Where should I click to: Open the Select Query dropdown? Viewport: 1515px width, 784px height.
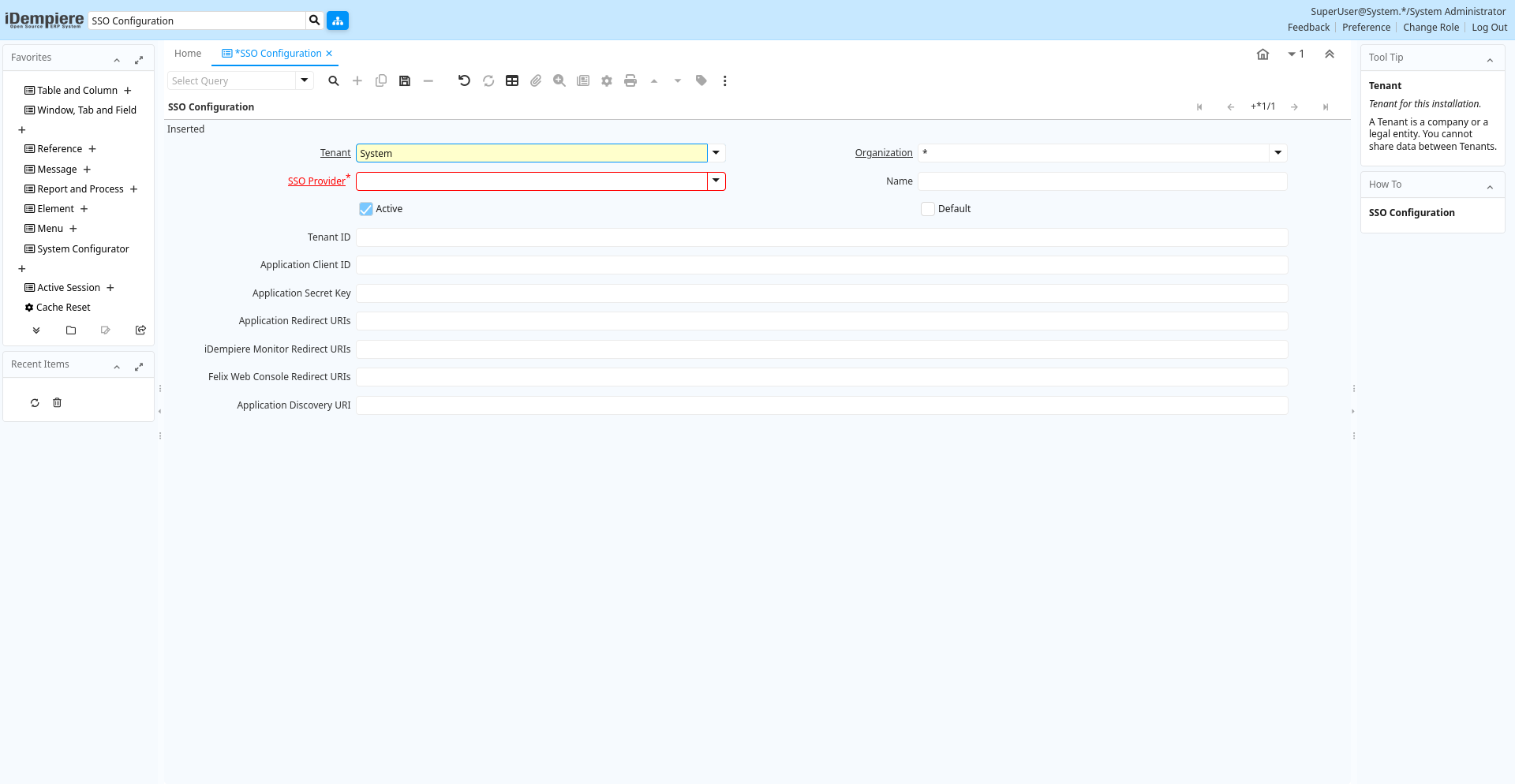pos(304,80)
